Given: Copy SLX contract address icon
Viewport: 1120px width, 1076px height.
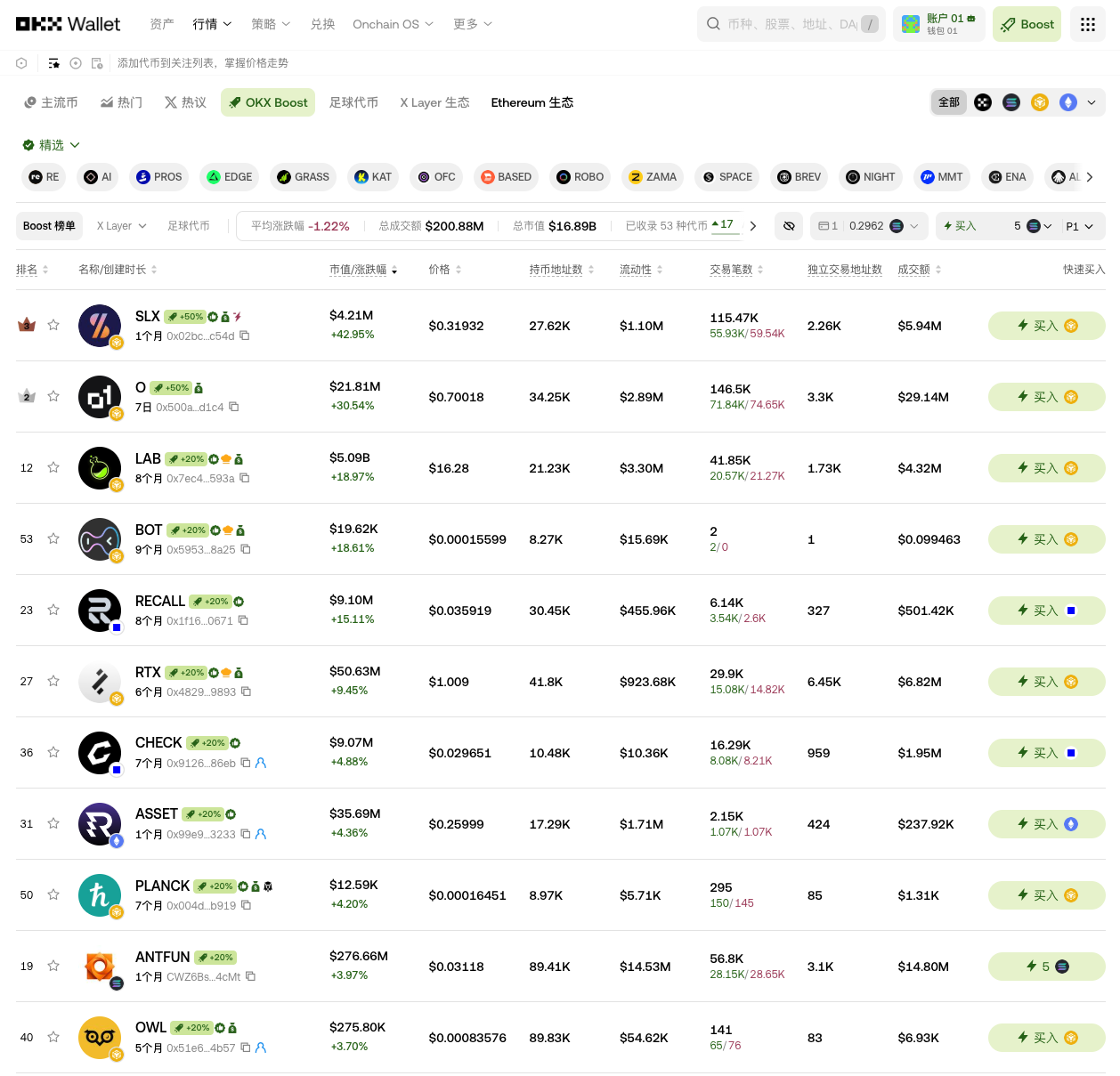Looking at the screenshot, I should [x=244, y=336].
